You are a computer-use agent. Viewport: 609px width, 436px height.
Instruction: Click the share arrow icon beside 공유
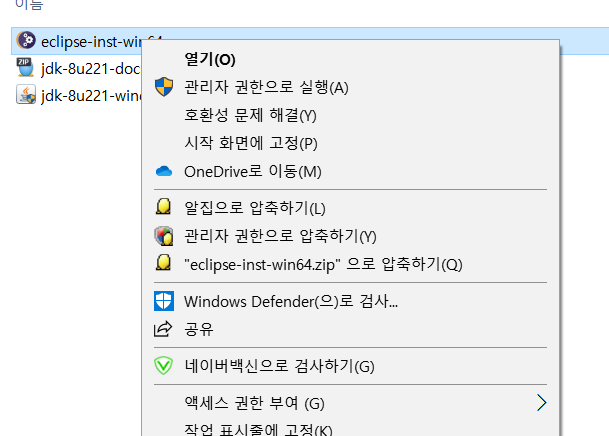click(163, 329)
